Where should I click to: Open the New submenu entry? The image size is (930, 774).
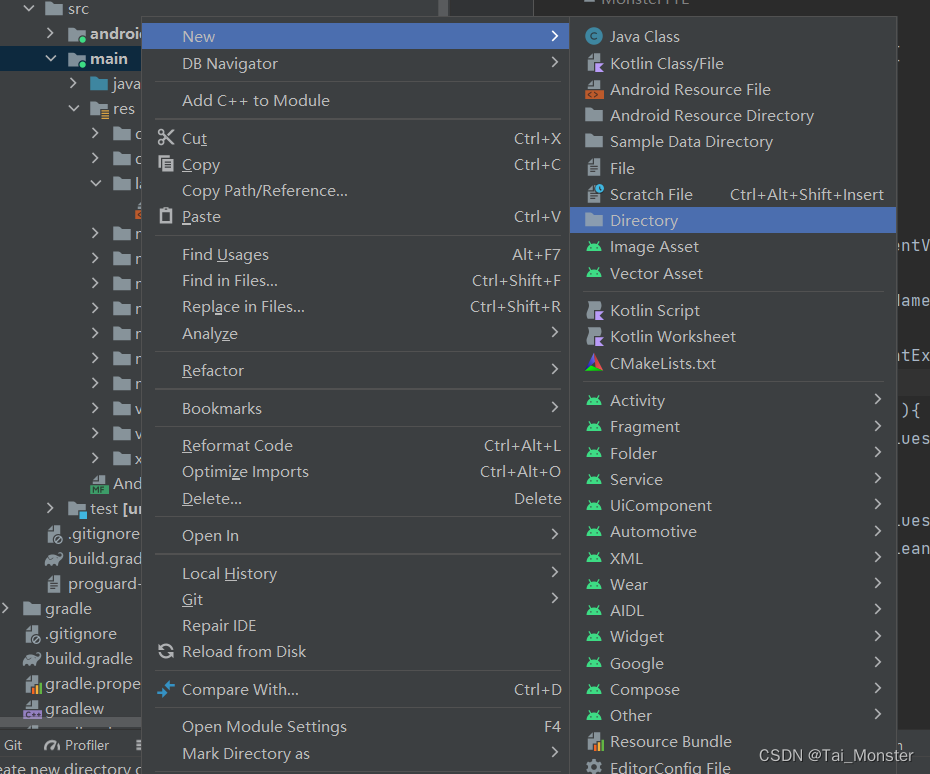(355, 36)
